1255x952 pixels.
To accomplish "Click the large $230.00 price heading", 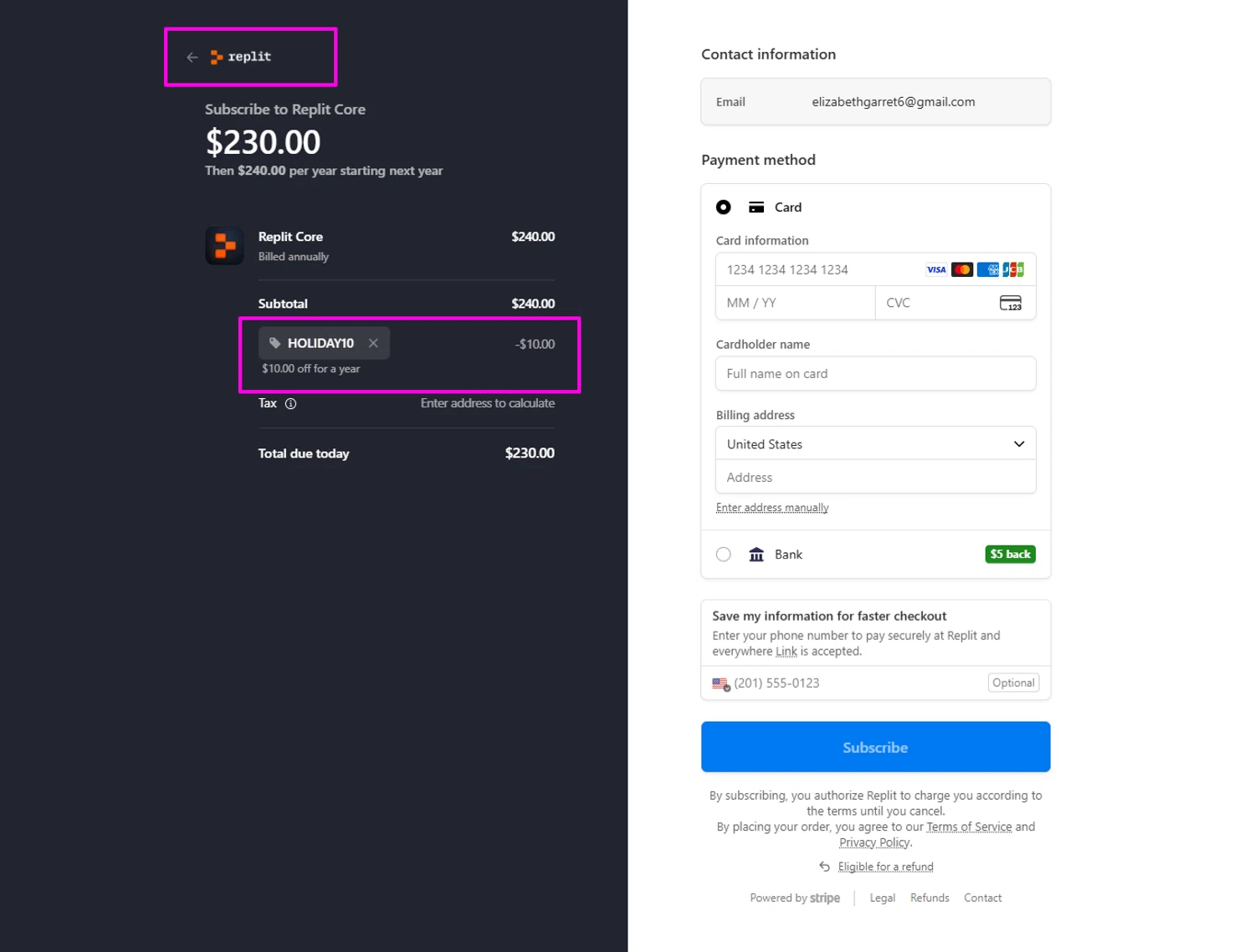I will pyautogui.click(x=264, y=142).
